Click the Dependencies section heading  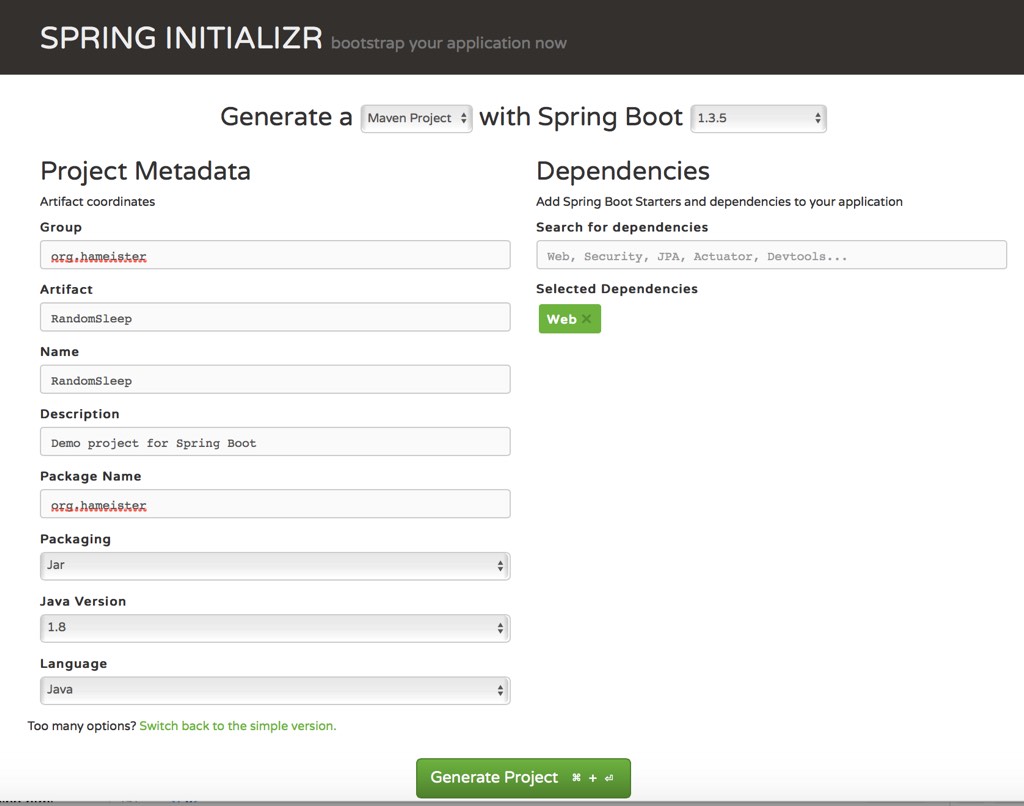coord(622,171)
